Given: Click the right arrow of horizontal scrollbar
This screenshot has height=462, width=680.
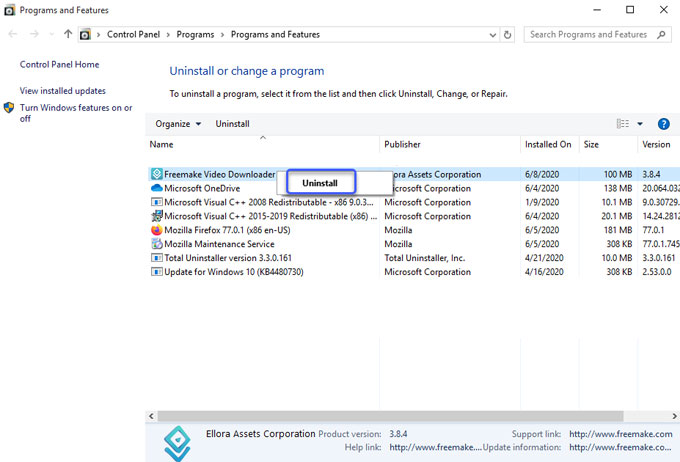Looking at the screenshot, I should (x=674, y=416).
